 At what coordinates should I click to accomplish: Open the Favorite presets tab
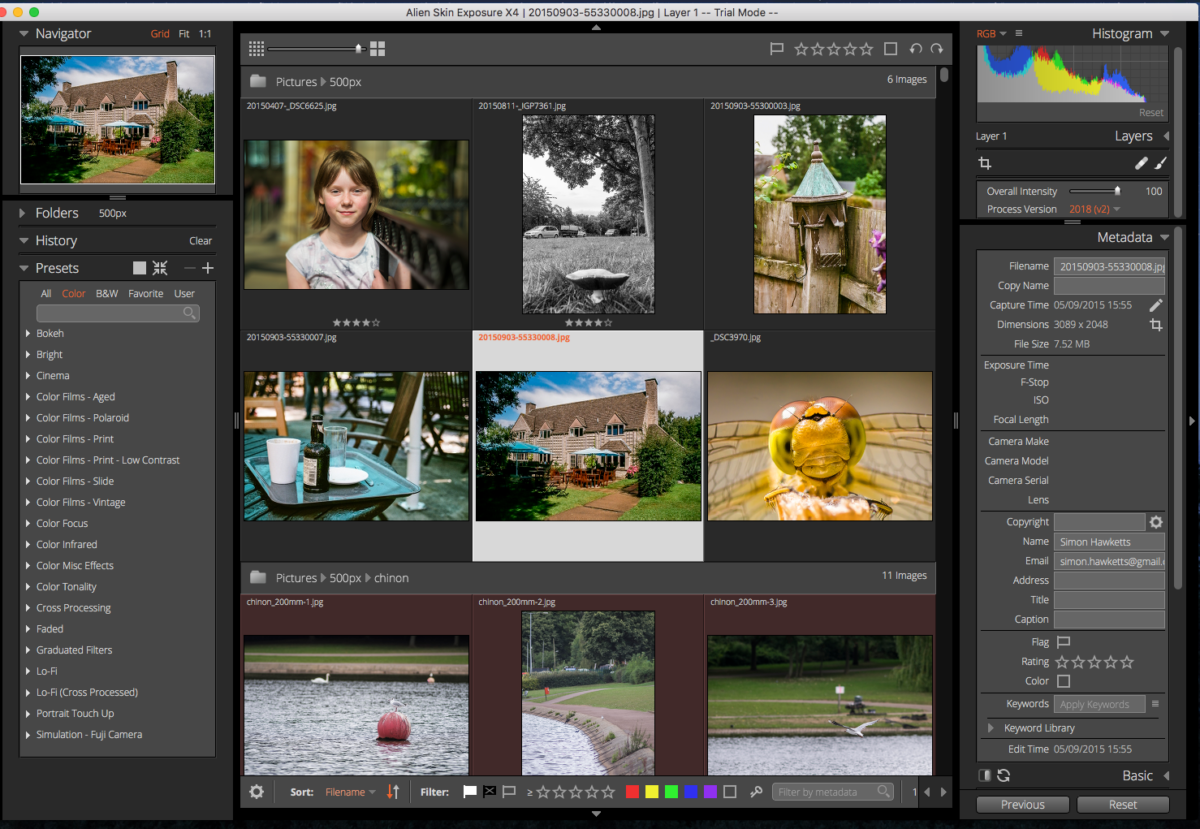(x=146, y=294)
